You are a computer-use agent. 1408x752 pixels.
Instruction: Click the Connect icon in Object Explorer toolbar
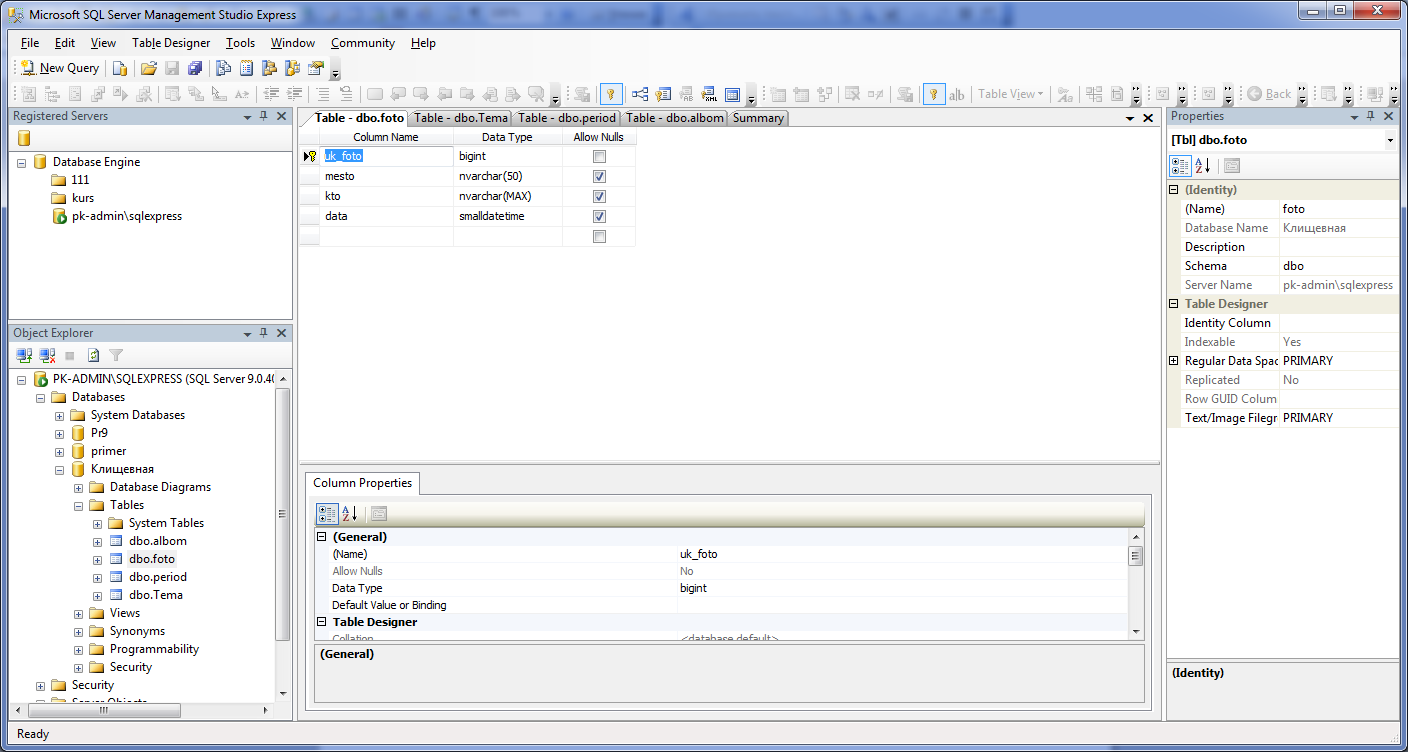(x=26, y=355)
